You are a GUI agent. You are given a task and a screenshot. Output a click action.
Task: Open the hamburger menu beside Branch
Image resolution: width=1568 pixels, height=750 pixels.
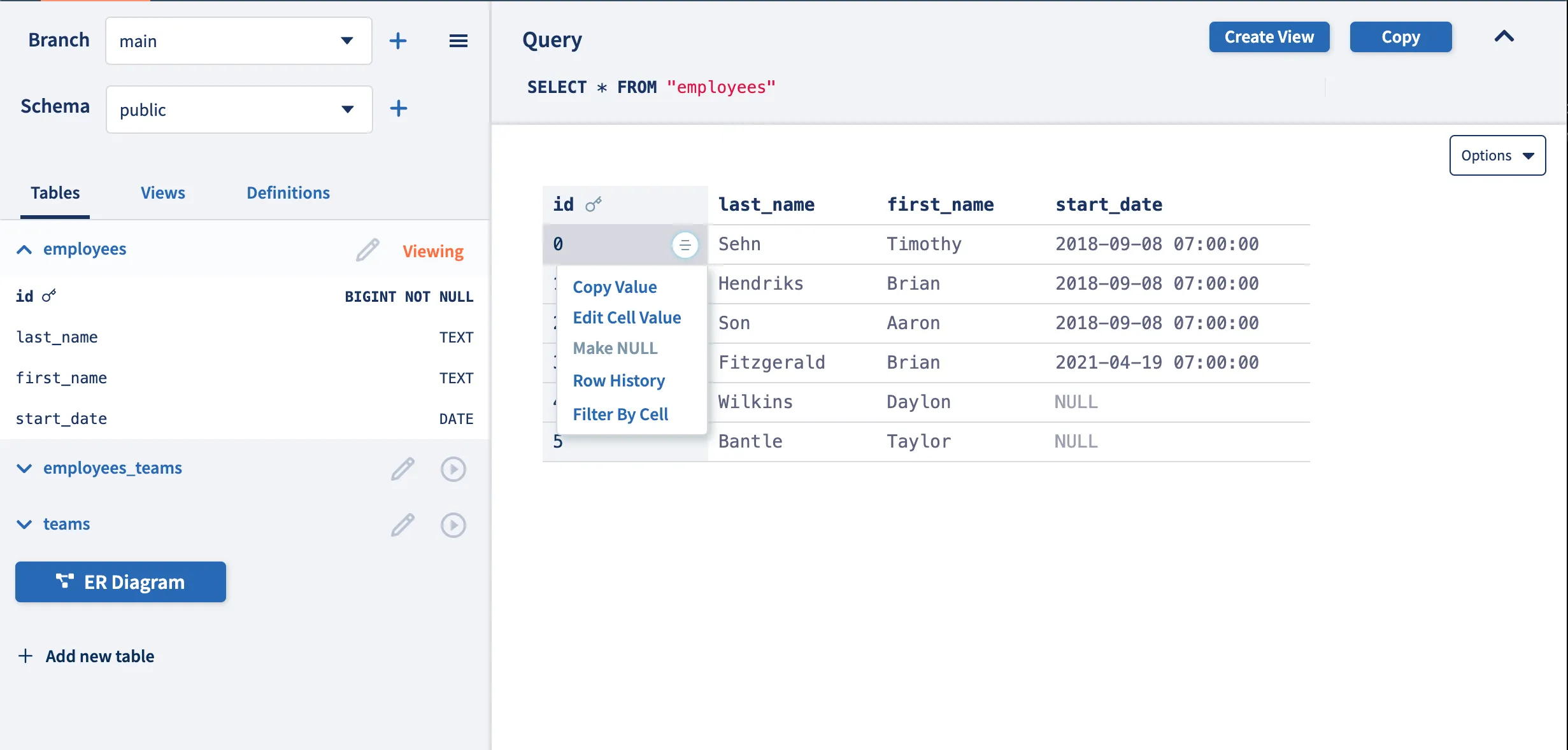[458, 41]
